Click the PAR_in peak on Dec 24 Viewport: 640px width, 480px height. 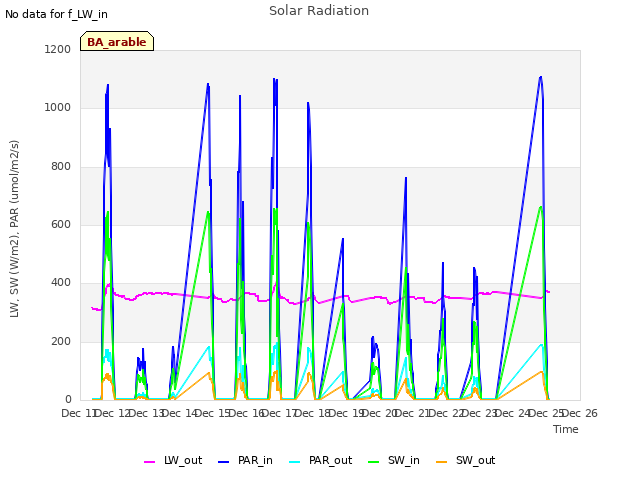point(541,77)
